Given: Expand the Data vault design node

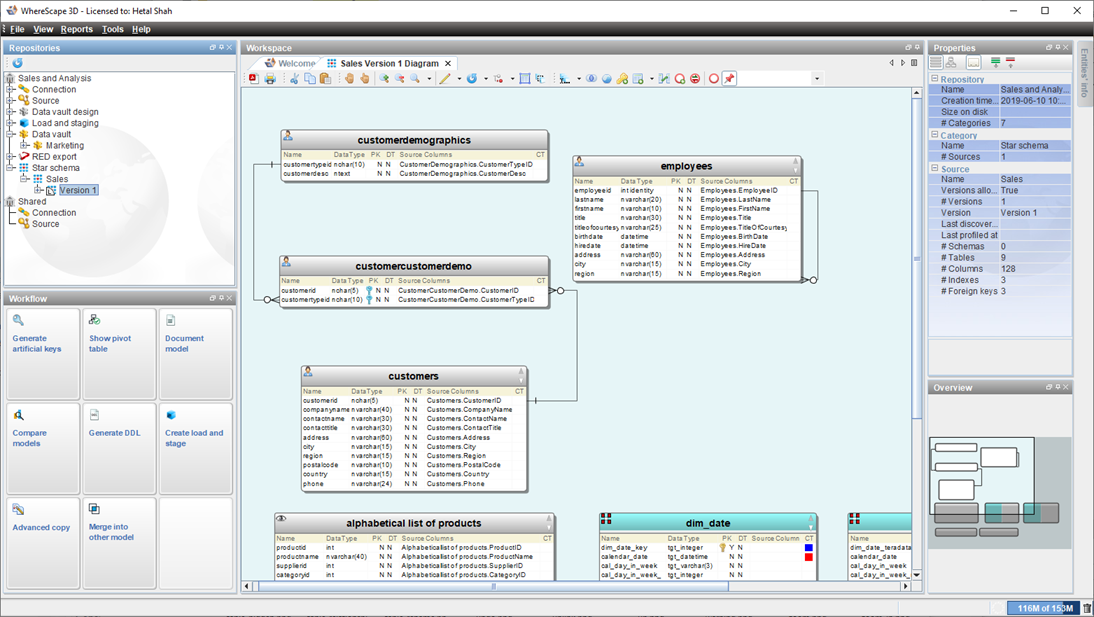Looking at the screenshot, I should click(11, 112).
